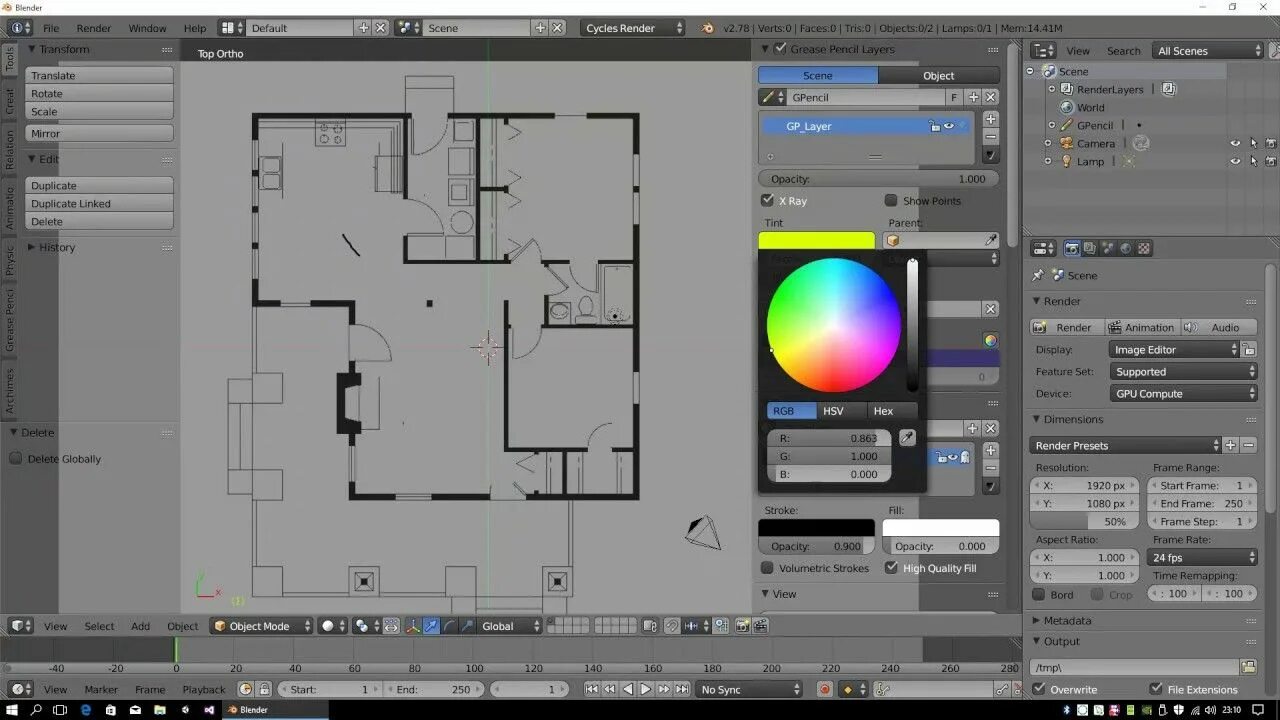Viewport: 1280px width, 720px height.
Task: Open the Object Mode dropdown
Action: click(x=261, y=625)
